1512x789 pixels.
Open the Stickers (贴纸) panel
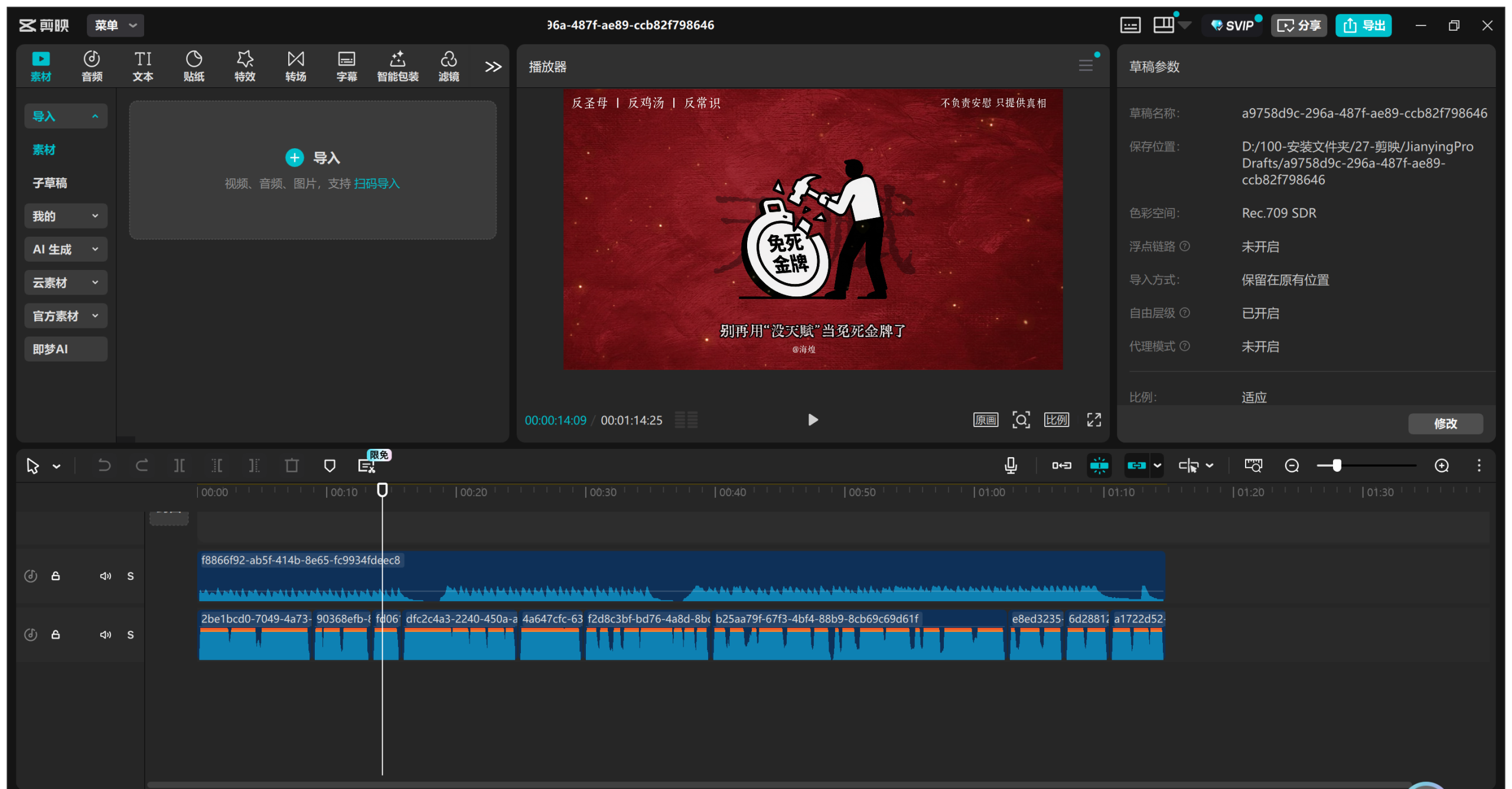click(x=194, y=66)
